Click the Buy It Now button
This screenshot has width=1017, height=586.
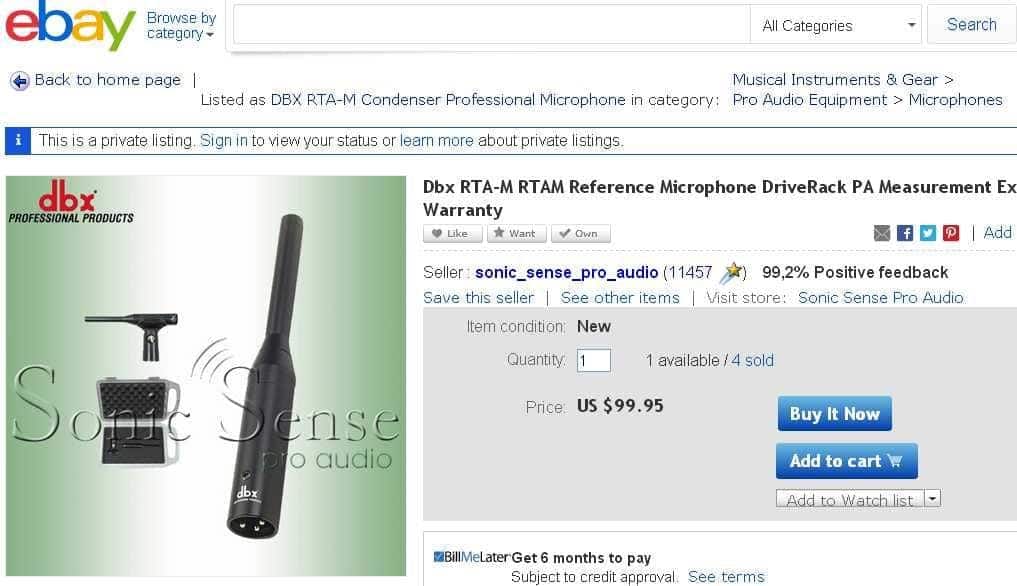(835, 413)
